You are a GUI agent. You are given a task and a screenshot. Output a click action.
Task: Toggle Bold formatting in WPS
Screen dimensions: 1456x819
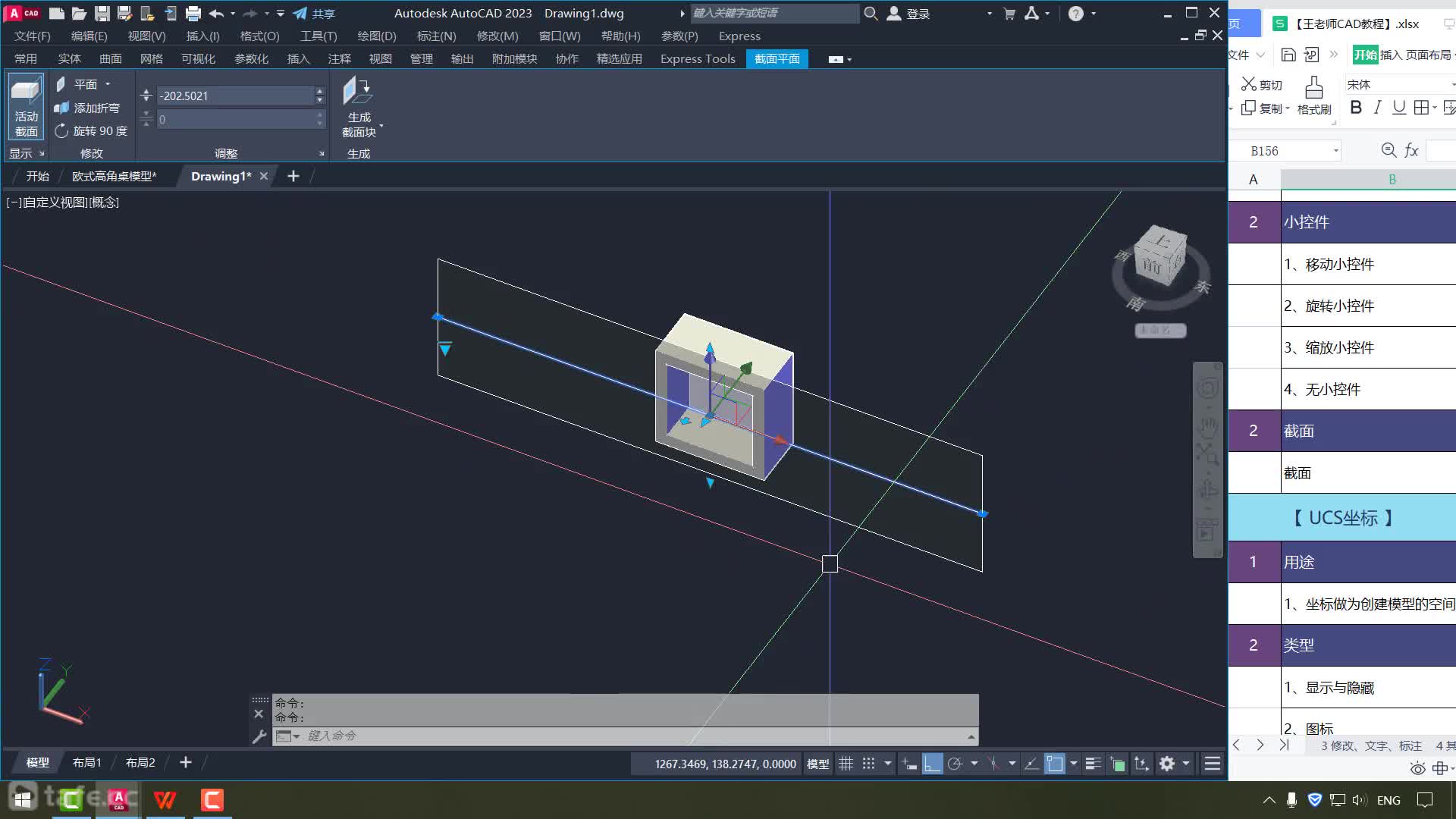pos(1356,108)
